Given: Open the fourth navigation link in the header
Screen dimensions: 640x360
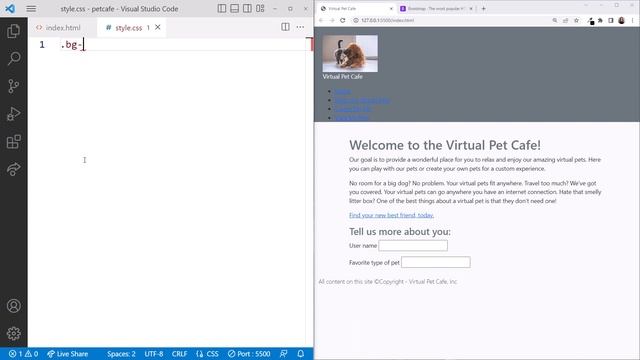Looking at the screenshot, I should [351, 118].
